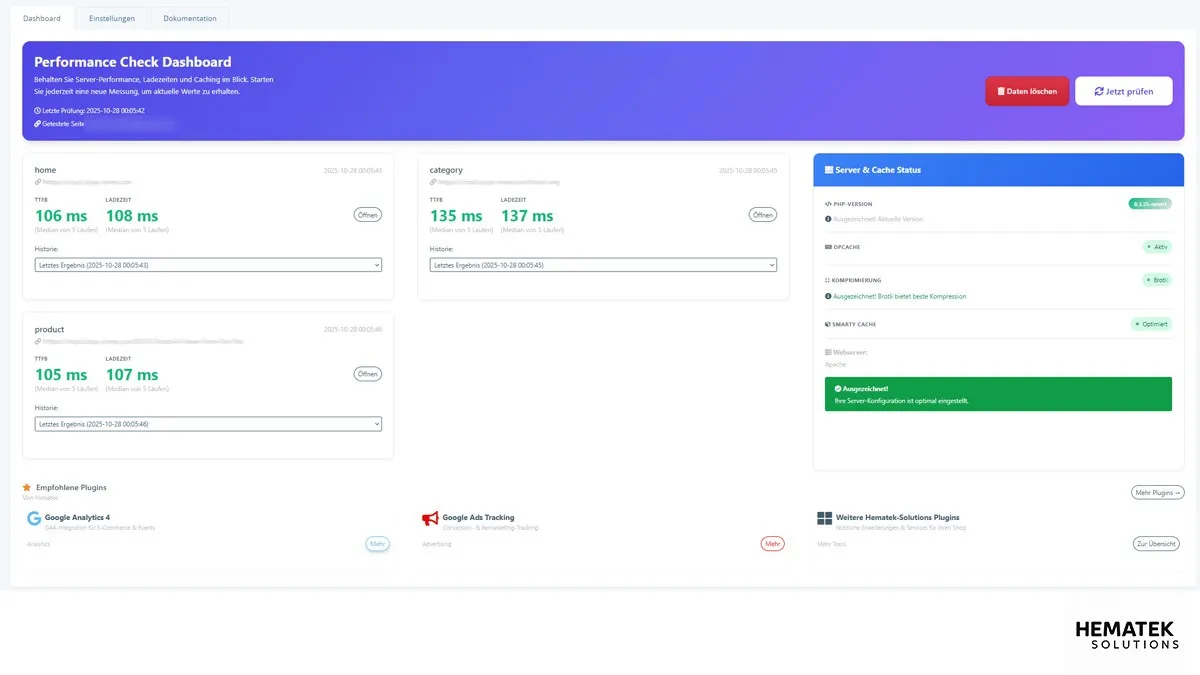1200x675 pixels.
Task: Click the star icon beside Empfohlene Plugins
Action: pyautogui.click(x=27, y=488)
